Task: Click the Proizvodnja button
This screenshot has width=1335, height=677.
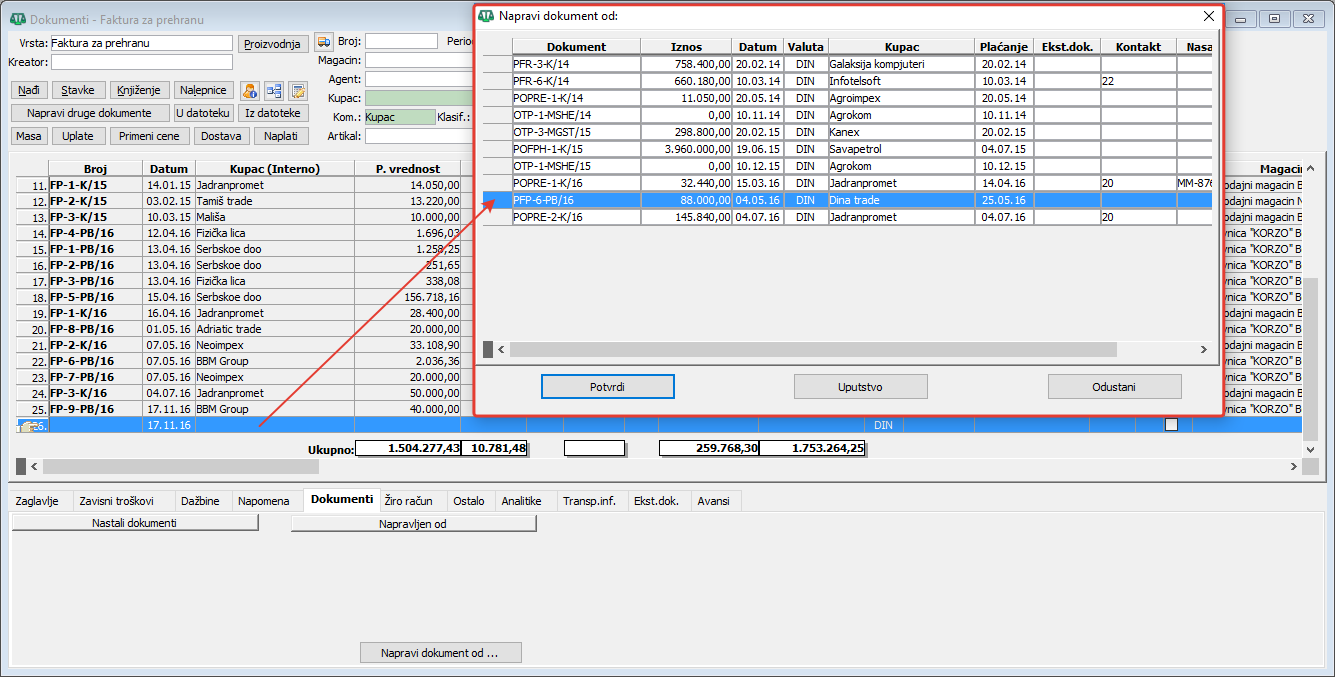Action: [273, 43]
